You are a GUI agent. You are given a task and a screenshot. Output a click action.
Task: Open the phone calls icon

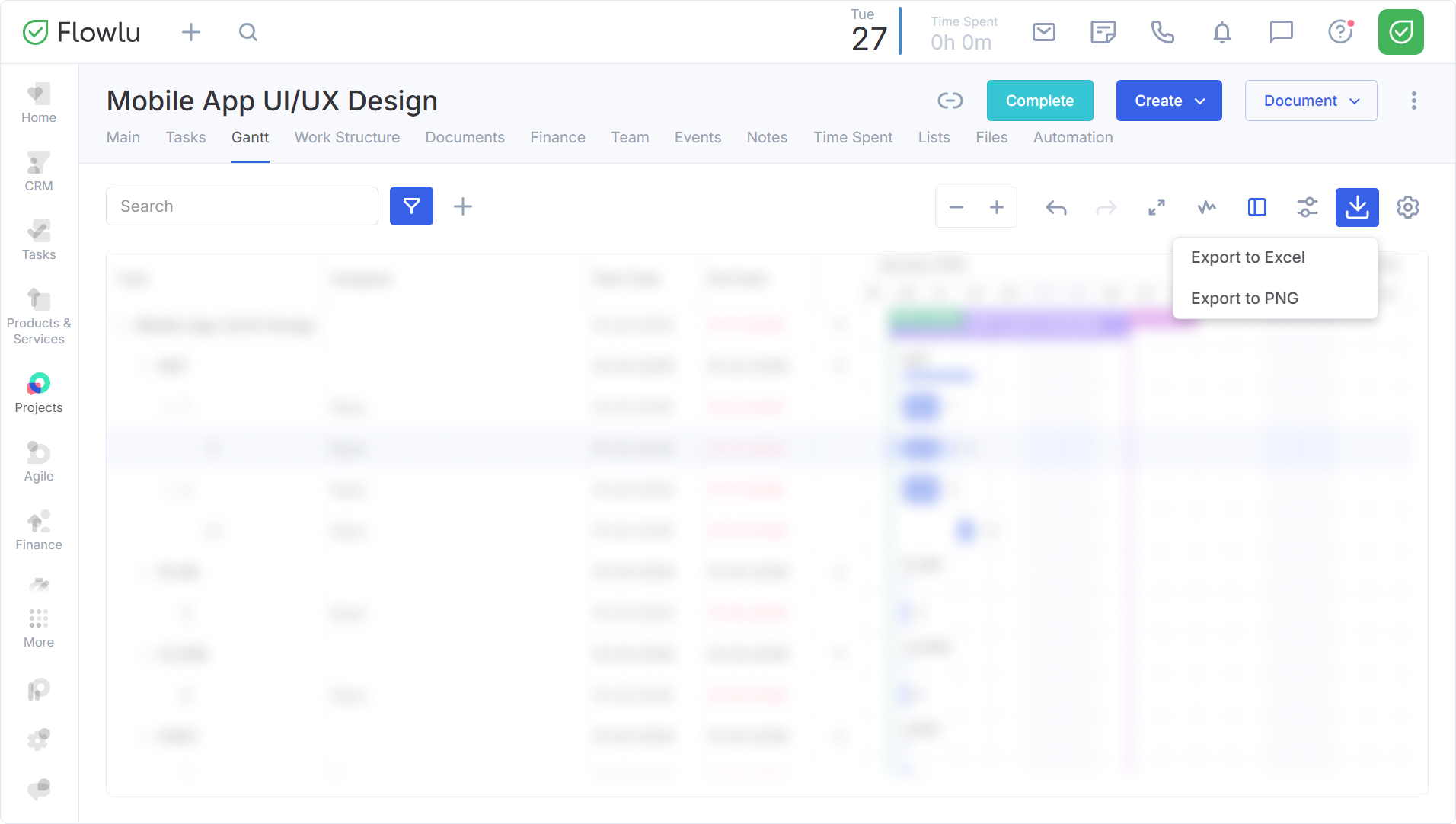[x=1162, y=32]
